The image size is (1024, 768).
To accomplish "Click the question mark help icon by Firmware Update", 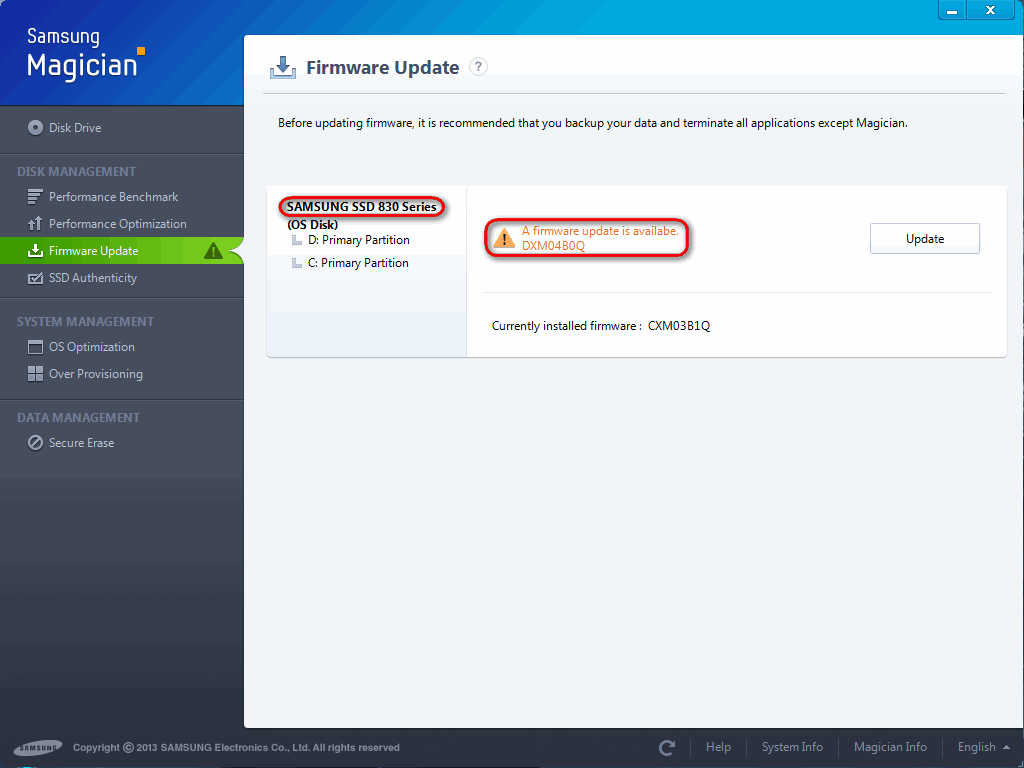I will [x=479, y=67].
